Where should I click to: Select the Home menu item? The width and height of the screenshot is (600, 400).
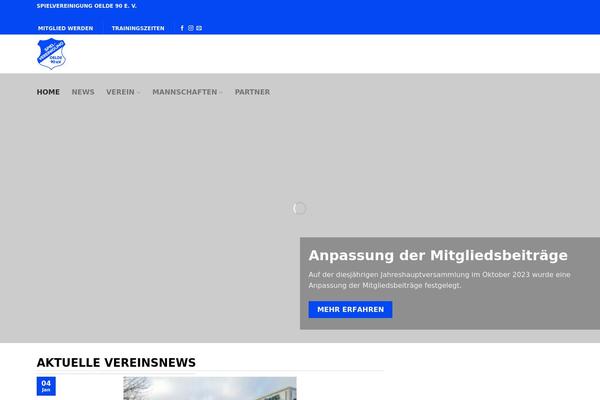coord(48,92)
